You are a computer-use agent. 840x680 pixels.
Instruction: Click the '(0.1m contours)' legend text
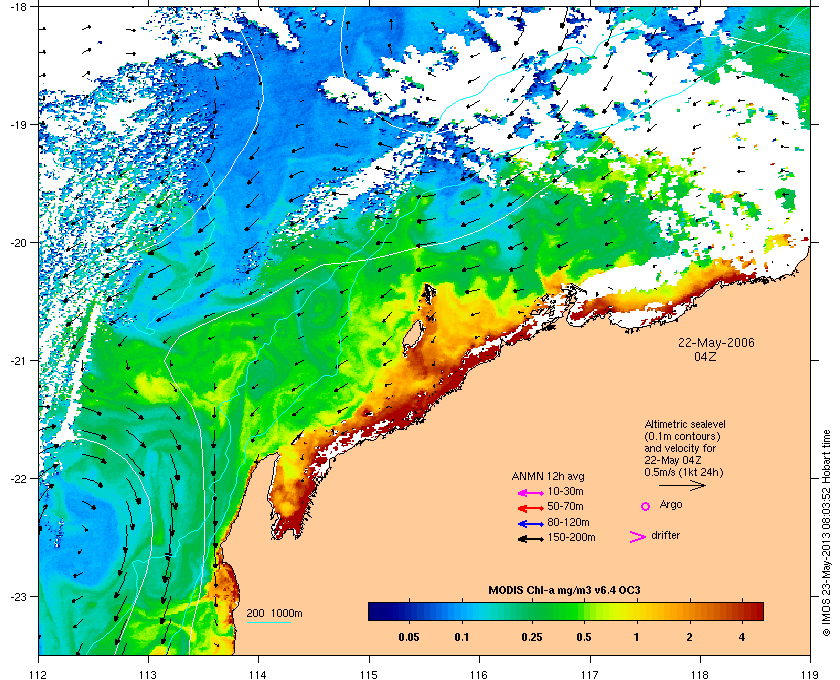click(682, 436)
